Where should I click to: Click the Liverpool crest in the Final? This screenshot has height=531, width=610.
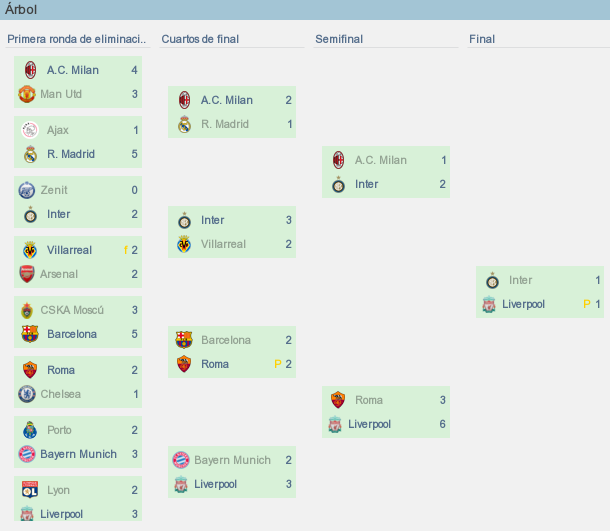(x=489, y=304)
